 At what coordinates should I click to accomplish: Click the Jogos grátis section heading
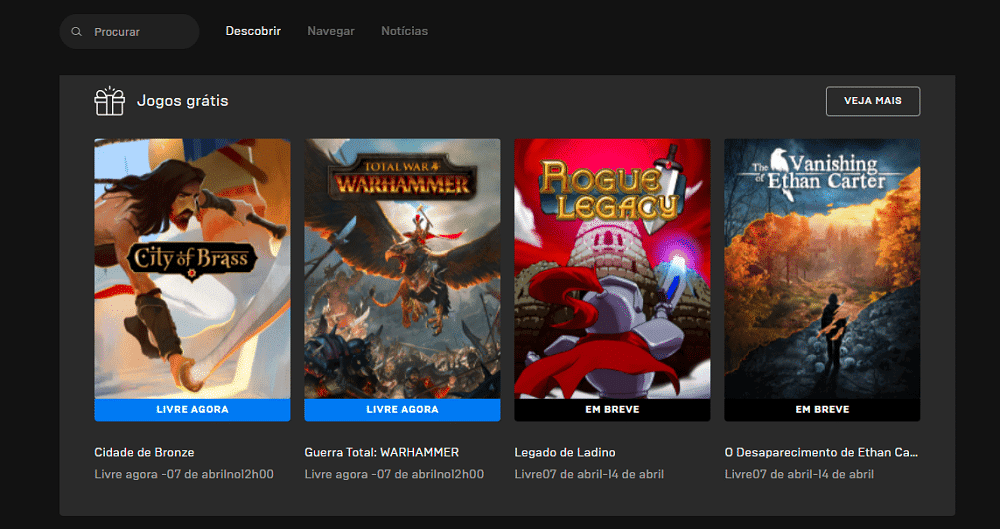tap(182, 101)
